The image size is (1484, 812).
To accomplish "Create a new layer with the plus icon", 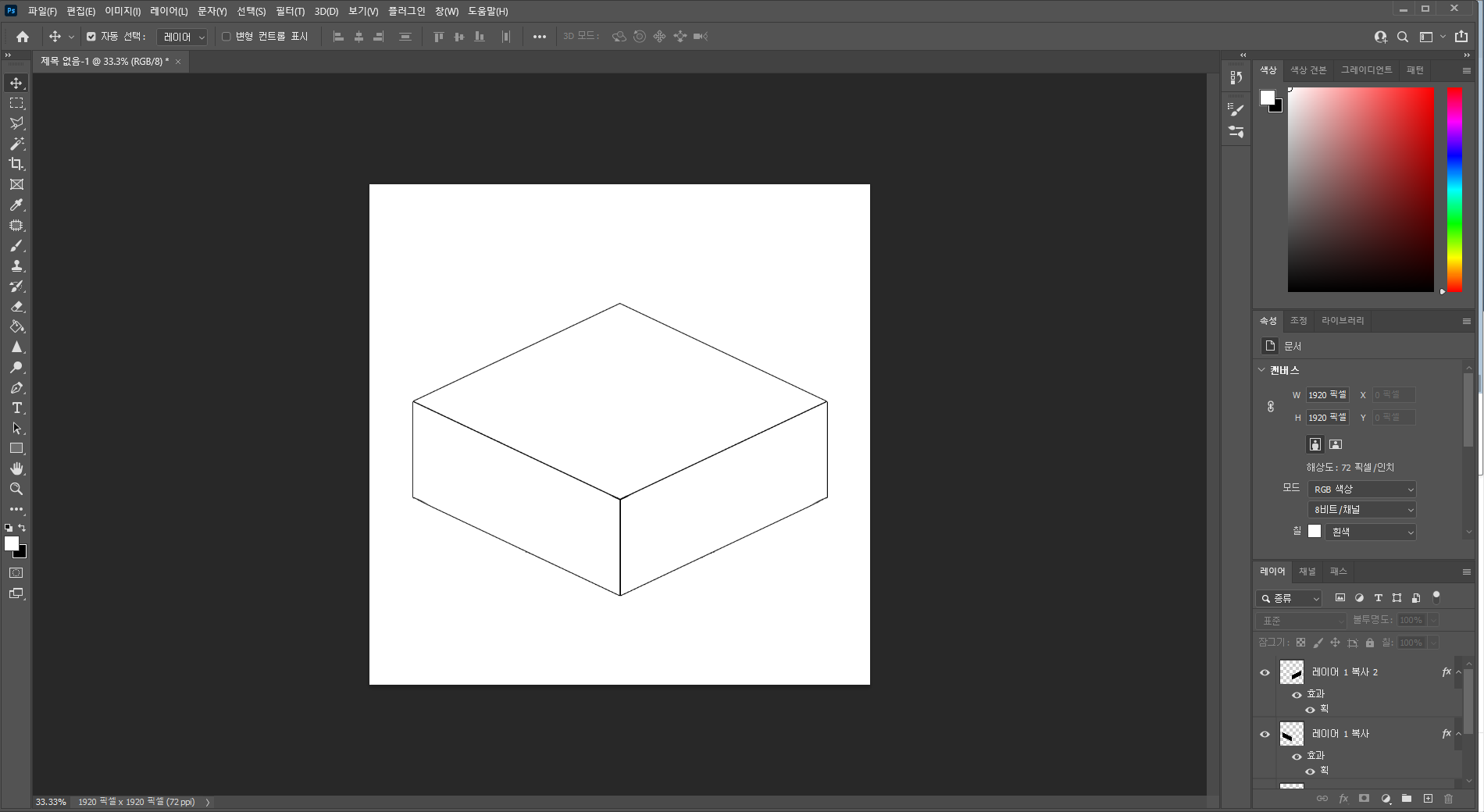I will tap(1428, 799).
